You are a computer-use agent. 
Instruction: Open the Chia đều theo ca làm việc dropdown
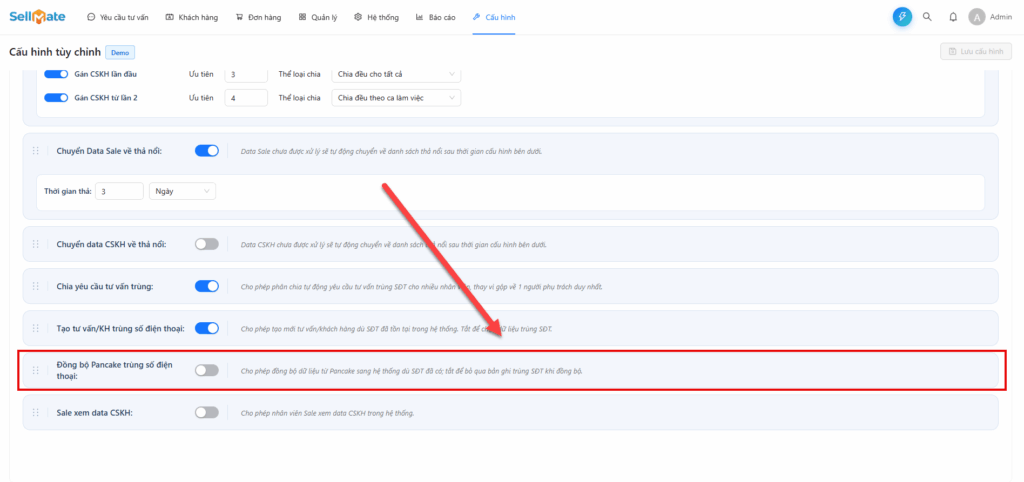pyautogui.click(x=396, y=97)
